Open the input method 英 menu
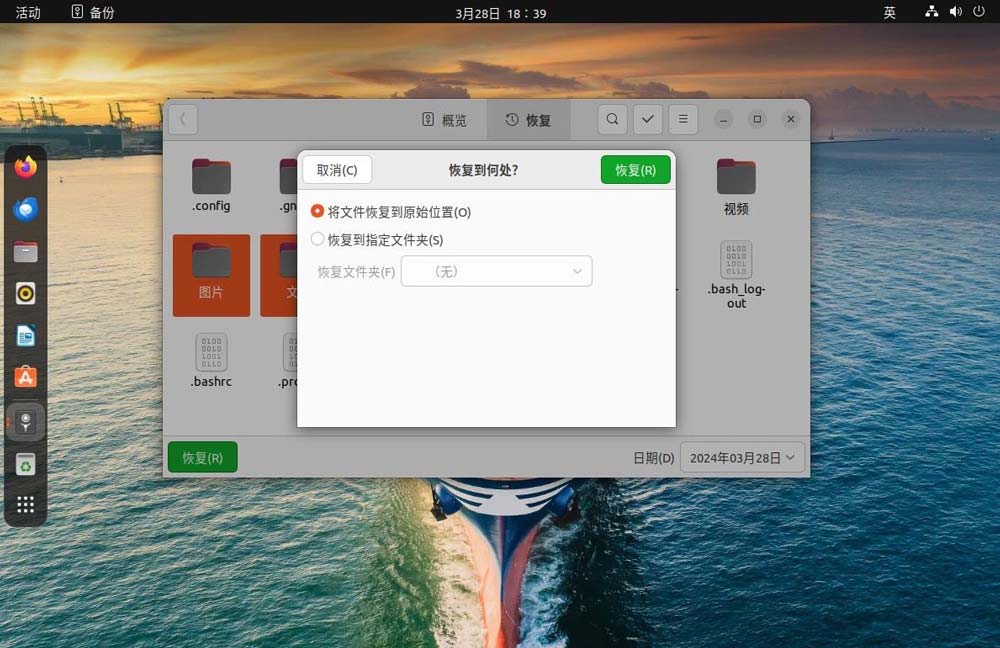1000x648 pixels. pos(889,12)
